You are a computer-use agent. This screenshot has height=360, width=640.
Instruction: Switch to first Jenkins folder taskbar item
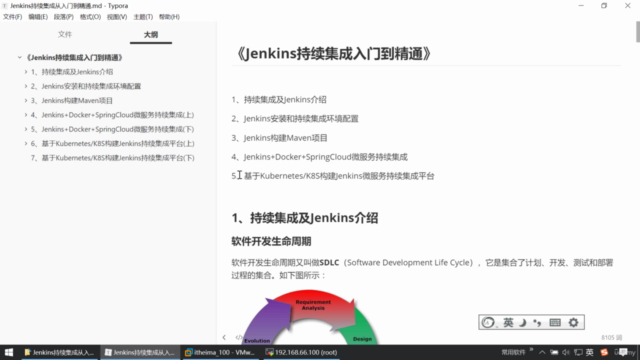click(x=59, y=352)
